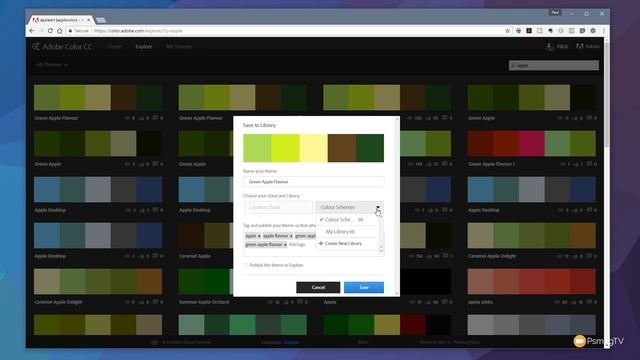The image size is (640, 360).
Task: Click the search magnifier in the apple search box
Action: (513, 65)
